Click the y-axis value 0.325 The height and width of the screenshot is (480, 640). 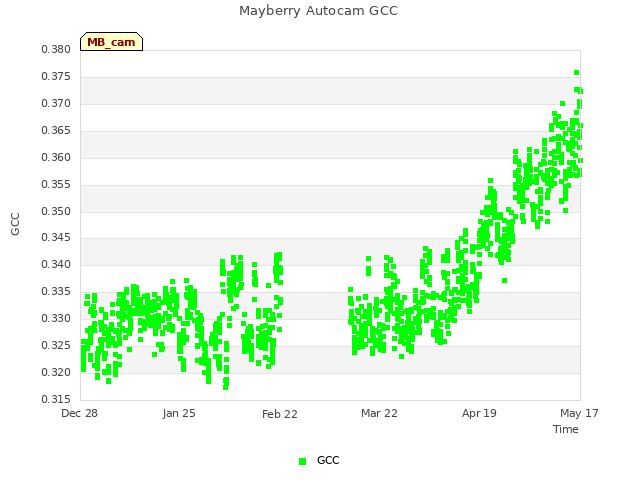tap(56, 345)
